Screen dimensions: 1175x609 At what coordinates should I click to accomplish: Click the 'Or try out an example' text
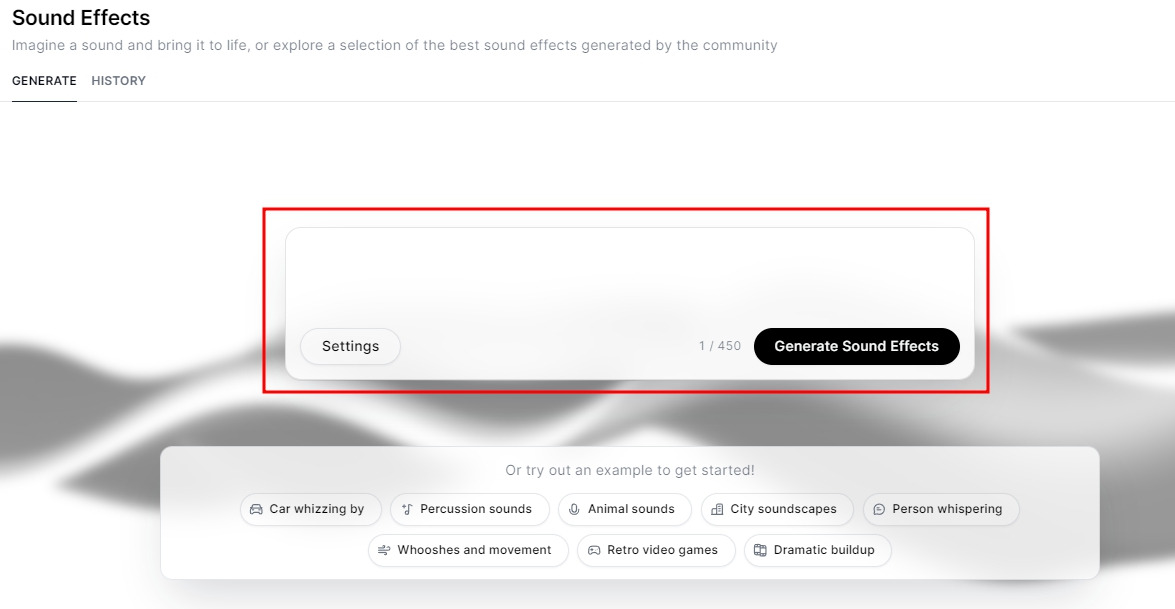(629, 470)
